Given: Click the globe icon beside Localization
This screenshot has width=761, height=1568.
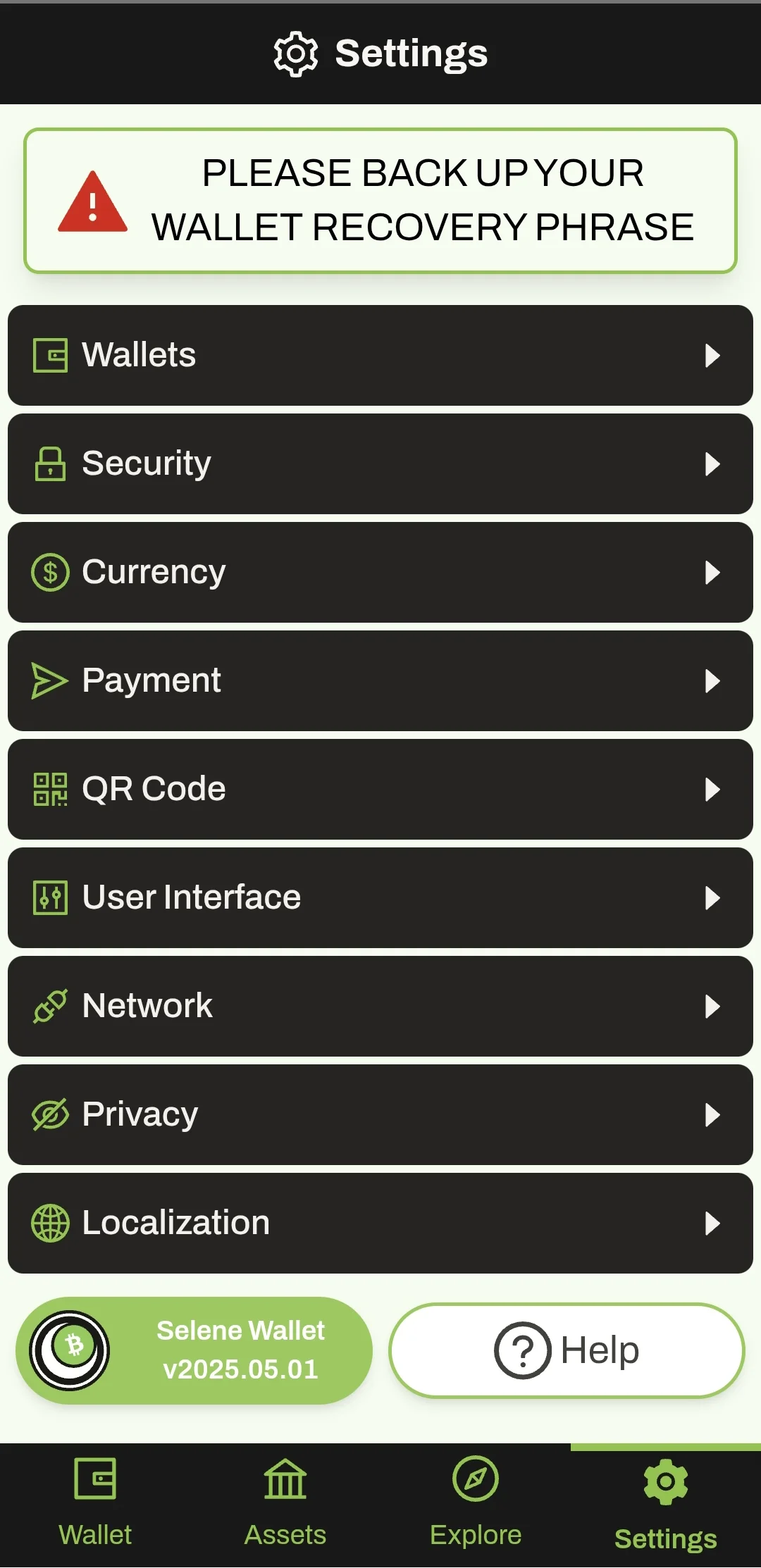Looking at the screenshot, I should tap(50, 1223).
